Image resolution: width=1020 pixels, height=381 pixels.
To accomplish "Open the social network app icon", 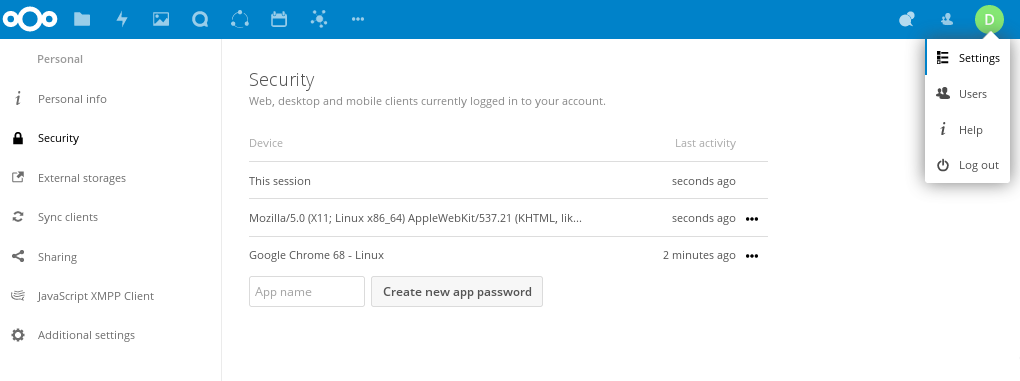I will pos(319,20).
